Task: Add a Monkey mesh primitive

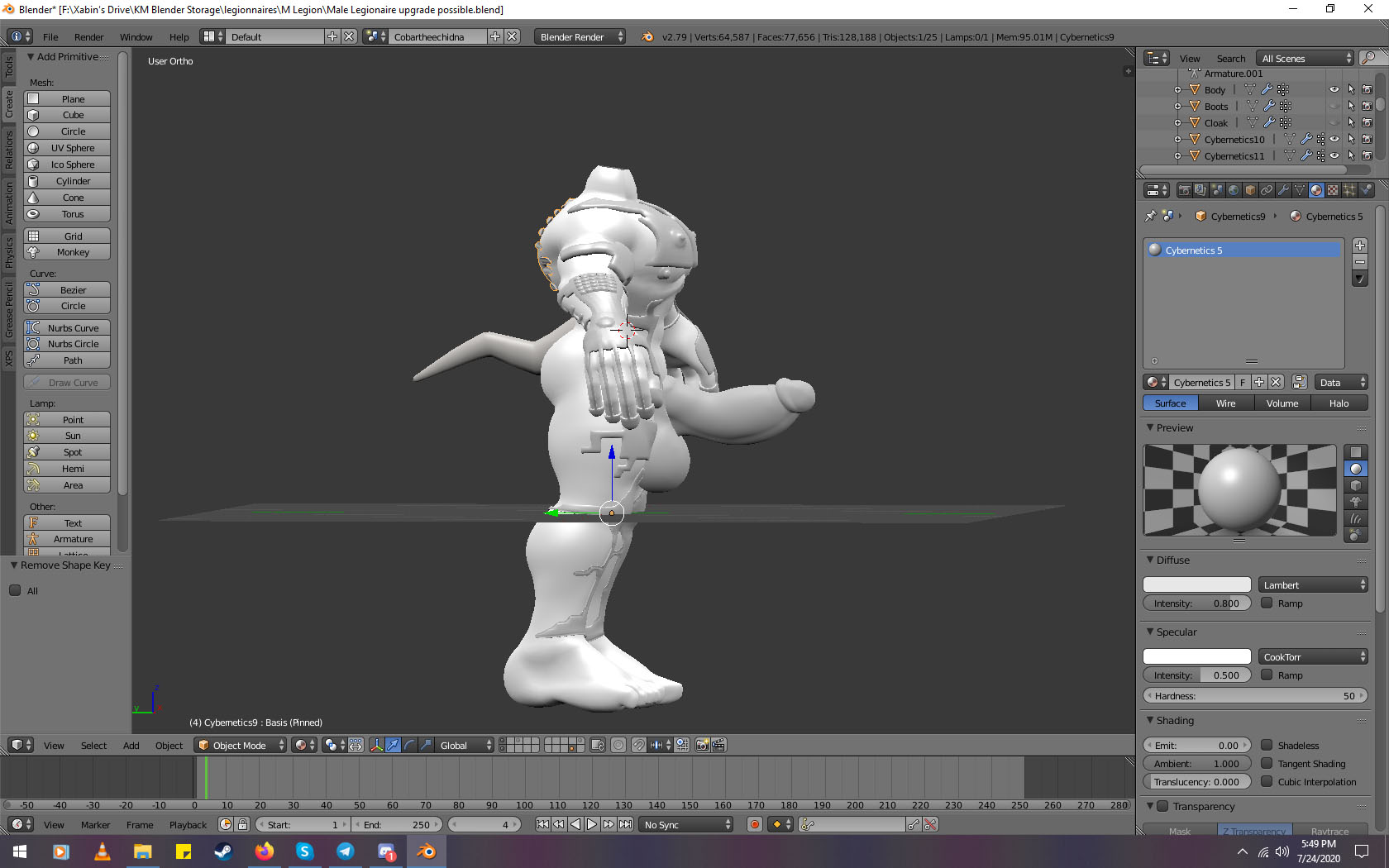Action: coord(67,252)
